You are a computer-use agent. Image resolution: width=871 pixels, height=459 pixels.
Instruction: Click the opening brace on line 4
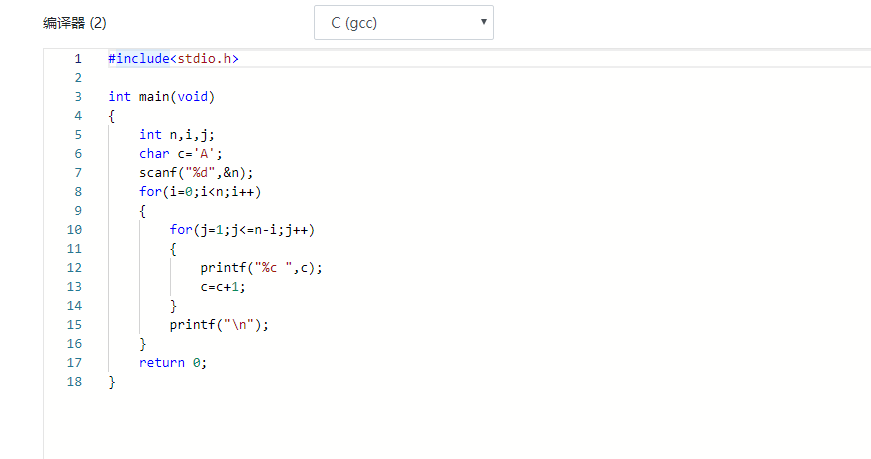coord(112,116)
